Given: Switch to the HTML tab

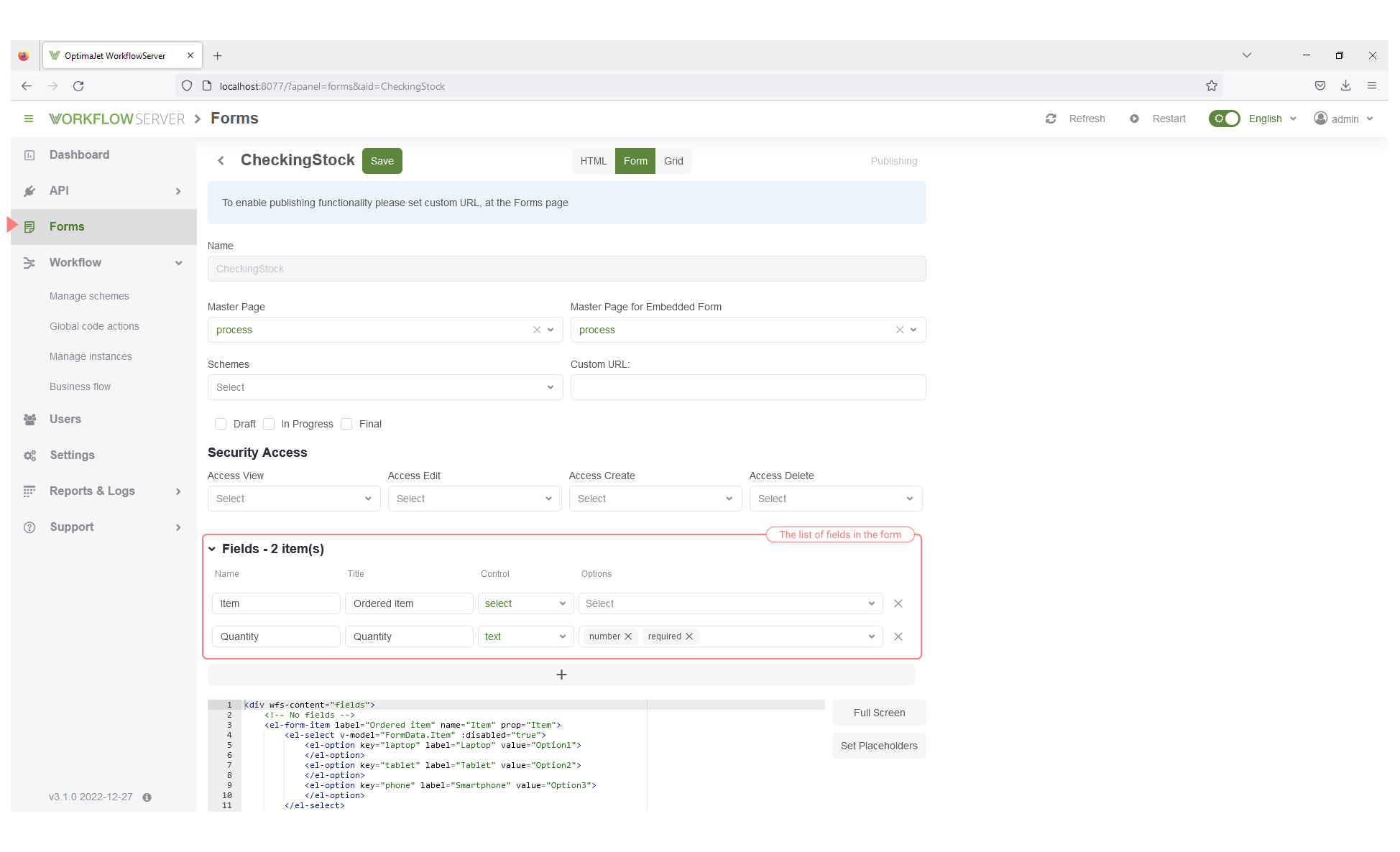Looking at the screenshot, I should click(594, 161).
